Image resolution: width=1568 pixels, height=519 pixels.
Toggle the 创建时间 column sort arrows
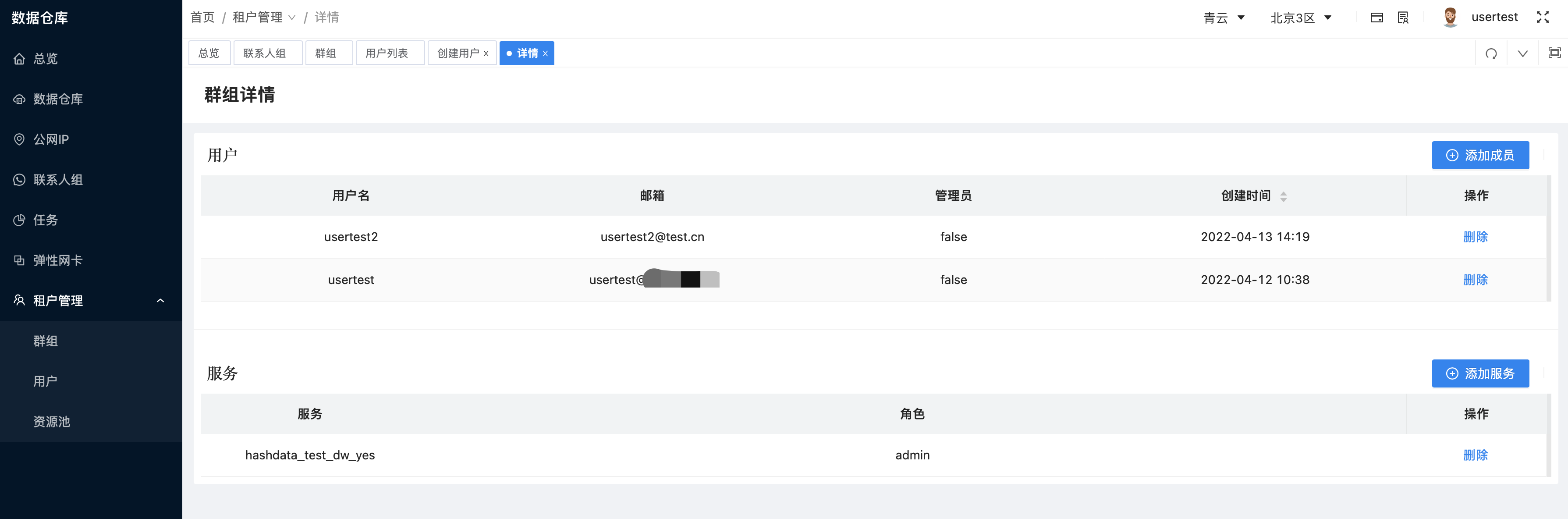[1284, 196]
